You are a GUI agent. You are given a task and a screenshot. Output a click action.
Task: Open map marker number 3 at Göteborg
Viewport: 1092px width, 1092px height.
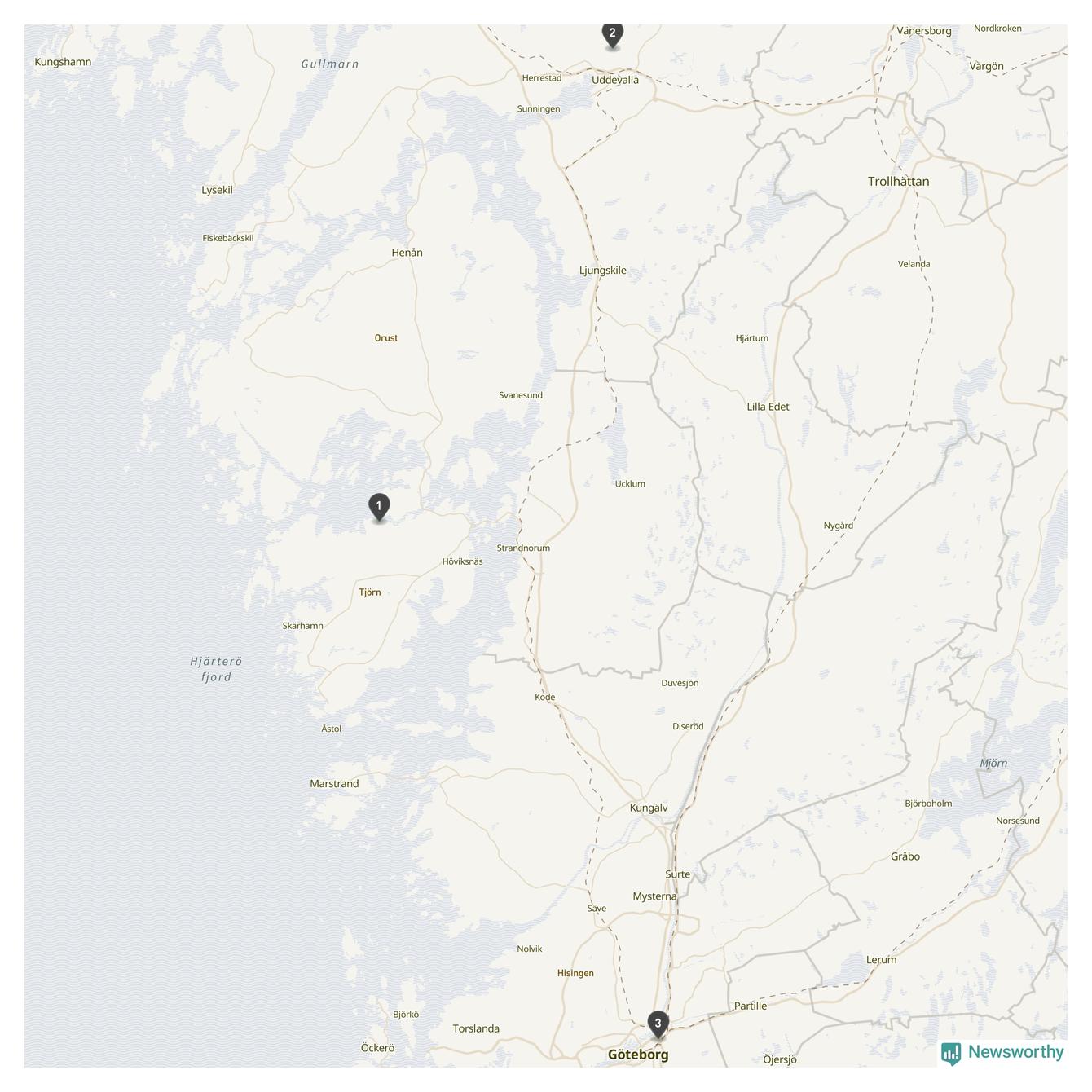click(658, 1024)
